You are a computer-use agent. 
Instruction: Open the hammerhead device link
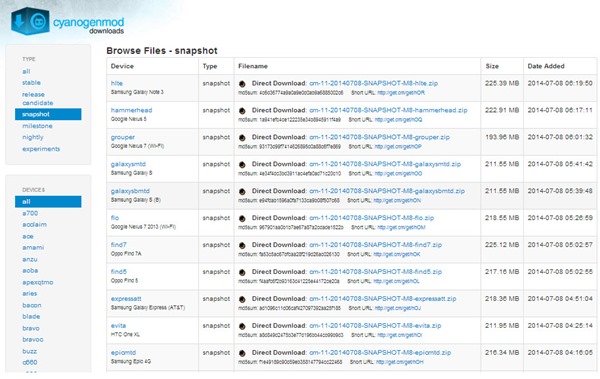(x=131, y=110)
